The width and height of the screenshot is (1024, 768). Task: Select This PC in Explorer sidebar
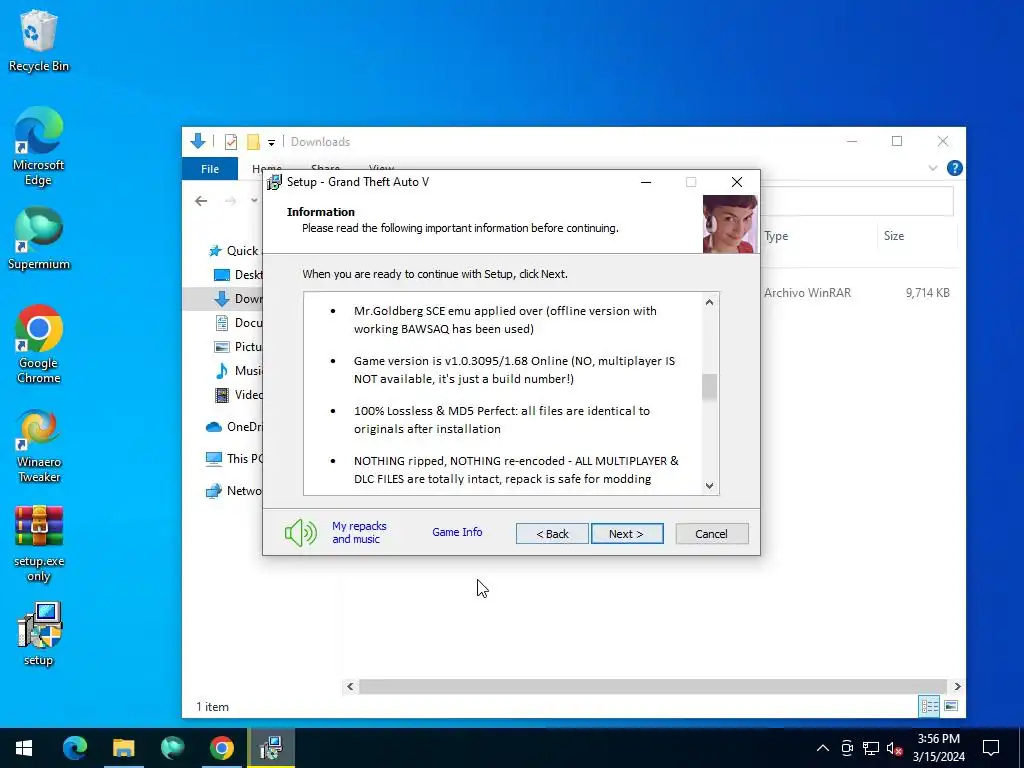[234, 459]
